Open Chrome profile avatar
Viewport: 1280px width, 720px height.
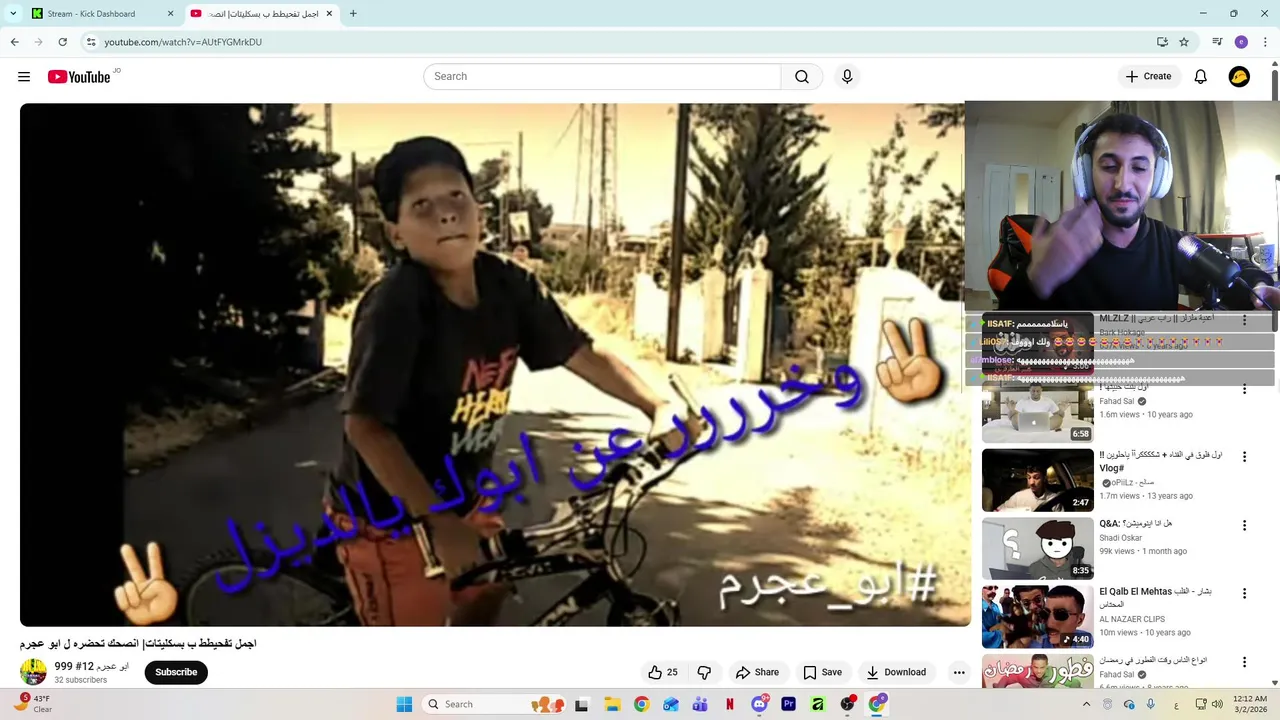1241,42
